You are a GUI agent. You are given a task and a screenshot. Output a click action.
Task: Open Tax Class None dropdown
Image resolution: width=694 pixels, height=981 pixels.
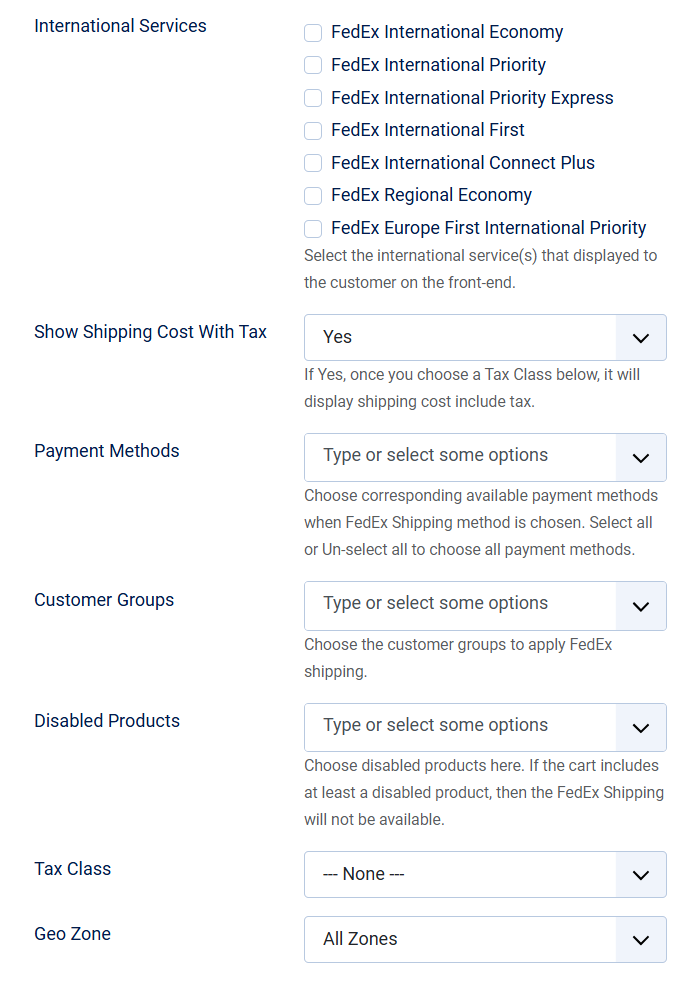click(x=461, y=875)
